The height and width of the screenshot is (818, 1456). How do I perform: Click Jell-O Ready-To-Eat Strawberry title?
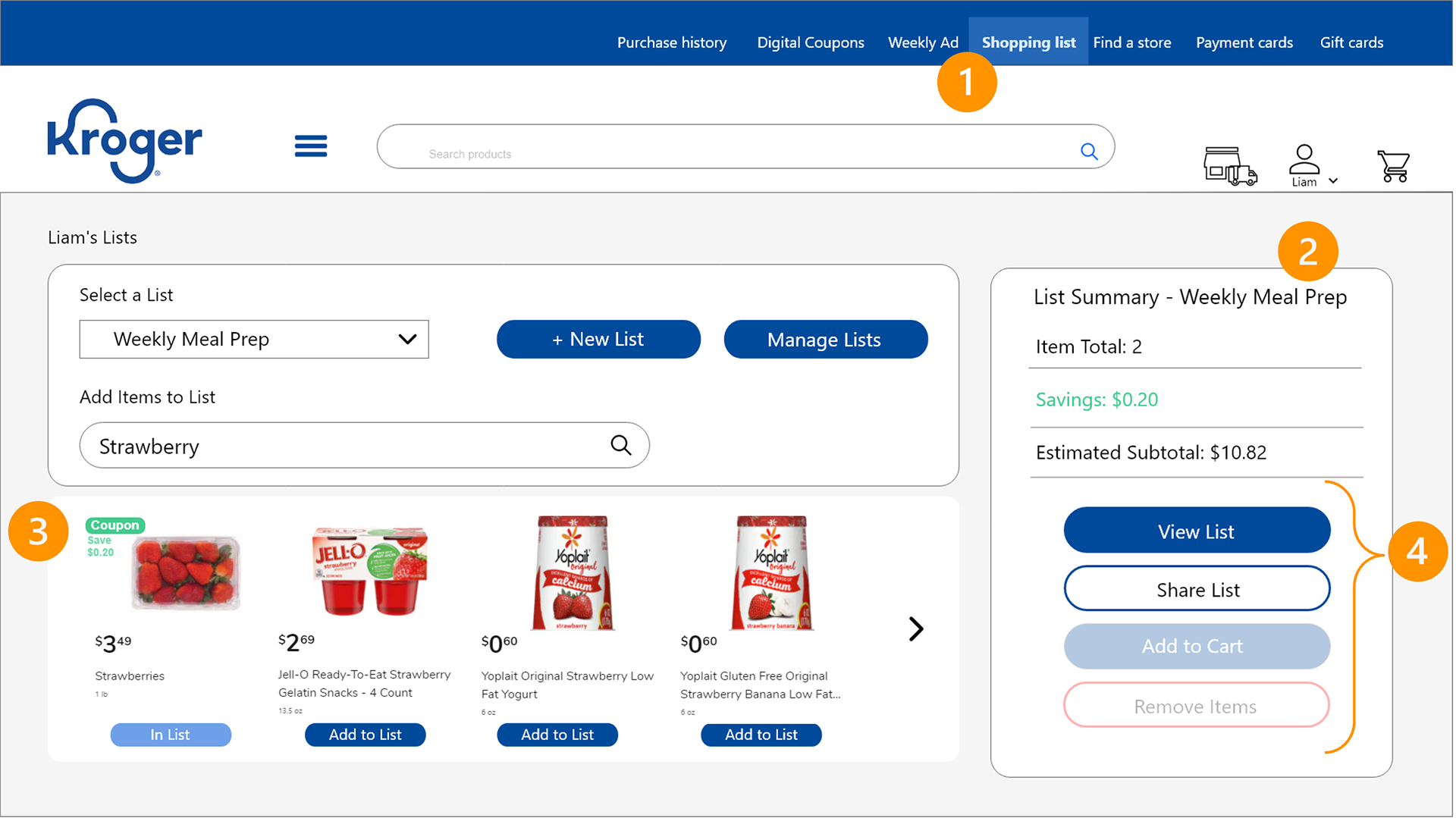coord(364,684)
